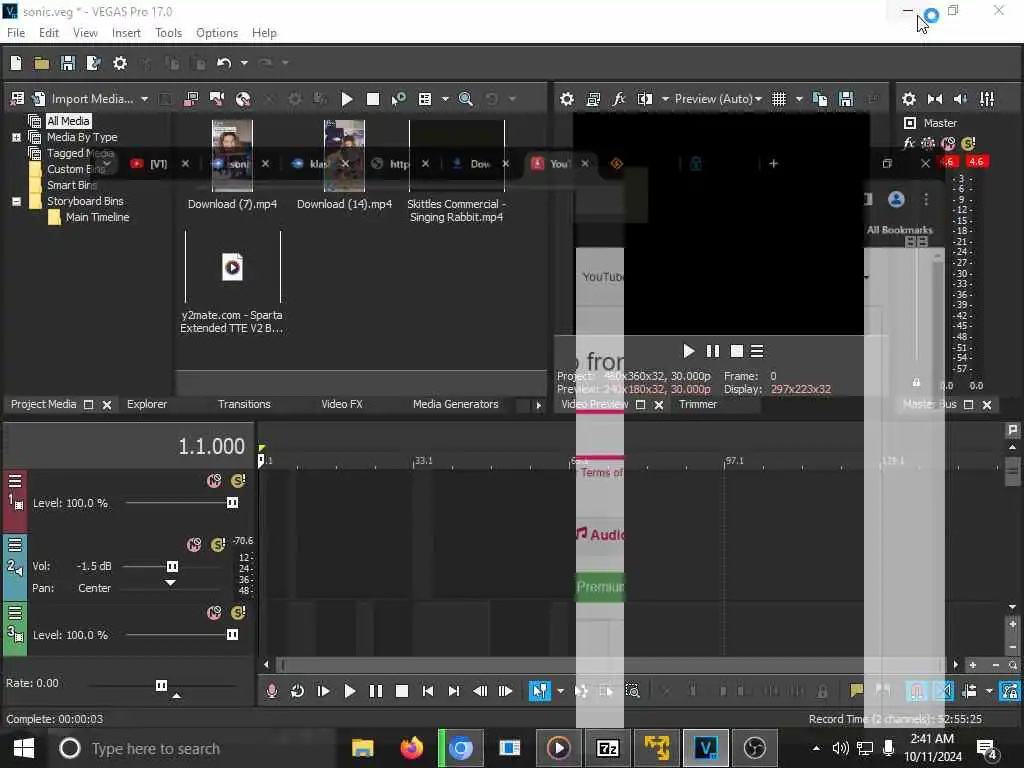
Task: Toggle the preview overlays grid icon
Action: 779,99
